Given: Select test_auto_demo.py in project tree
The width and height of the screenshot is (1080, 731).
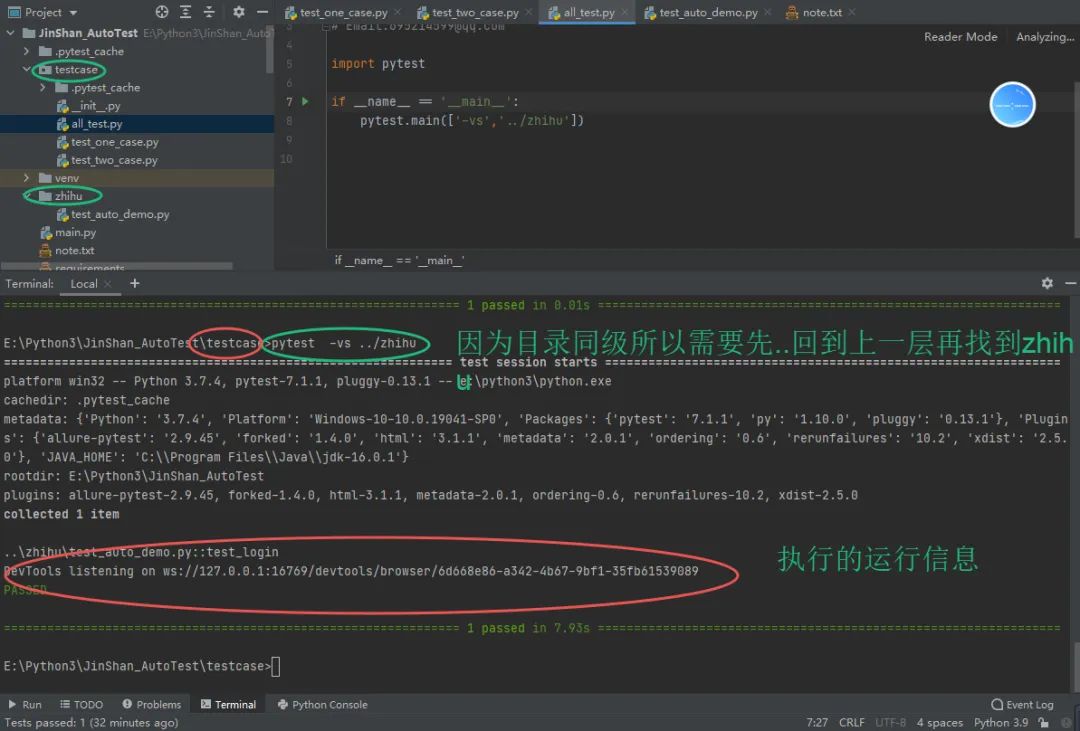Looking at the screenshot, I should pos(113,214).
